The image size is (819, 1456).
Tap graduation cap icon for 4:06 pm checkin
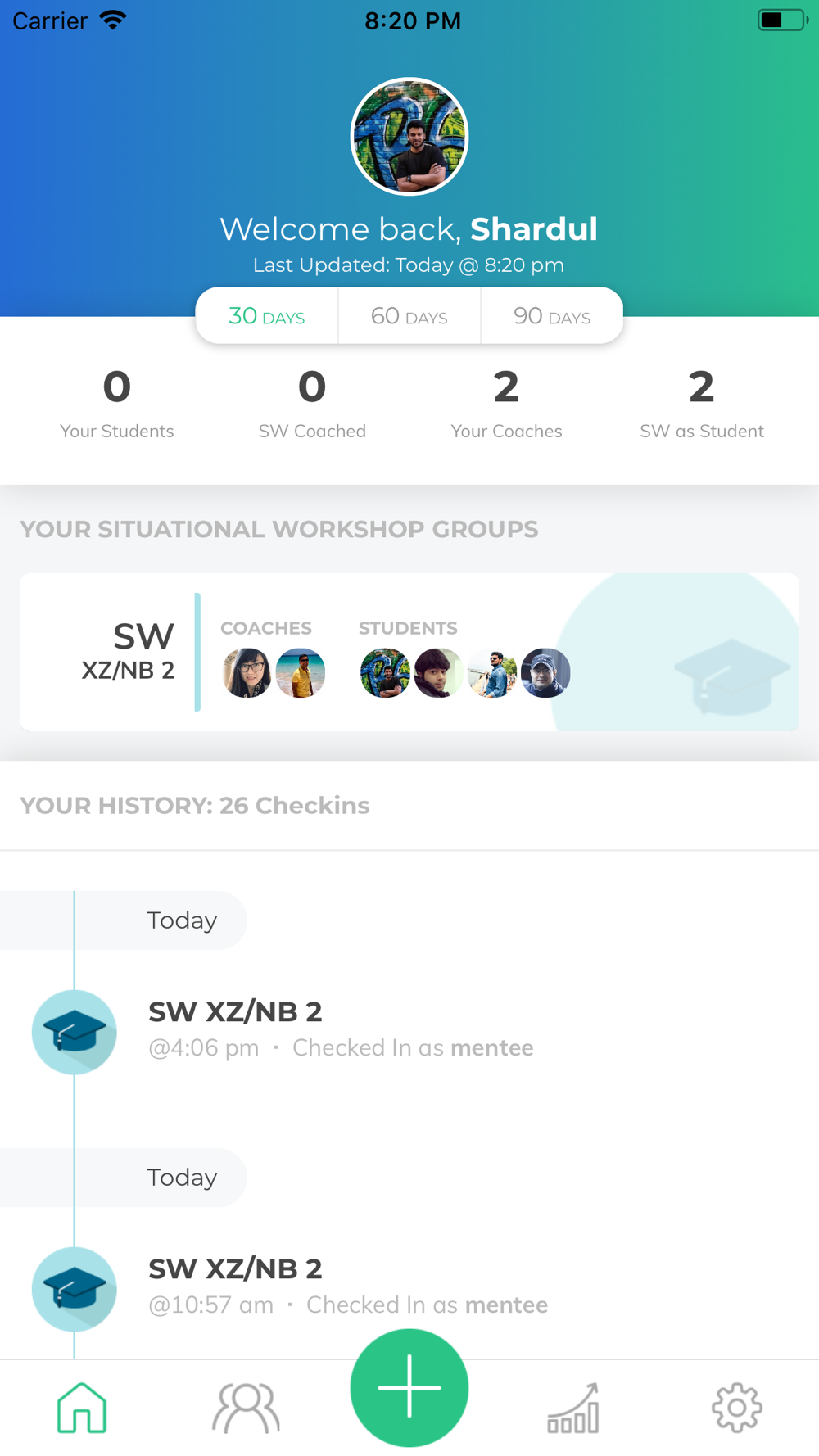(x=74, y=1032)
